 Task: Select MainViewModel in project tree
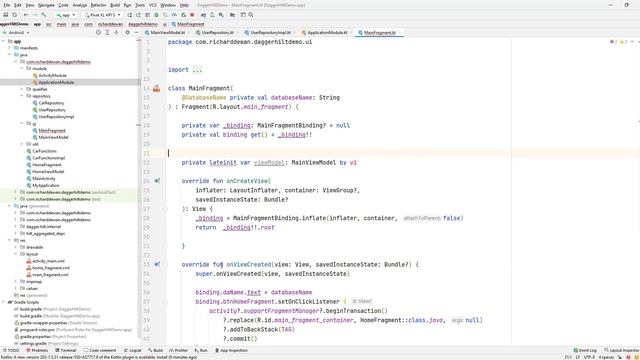click(x=53, y=137)
